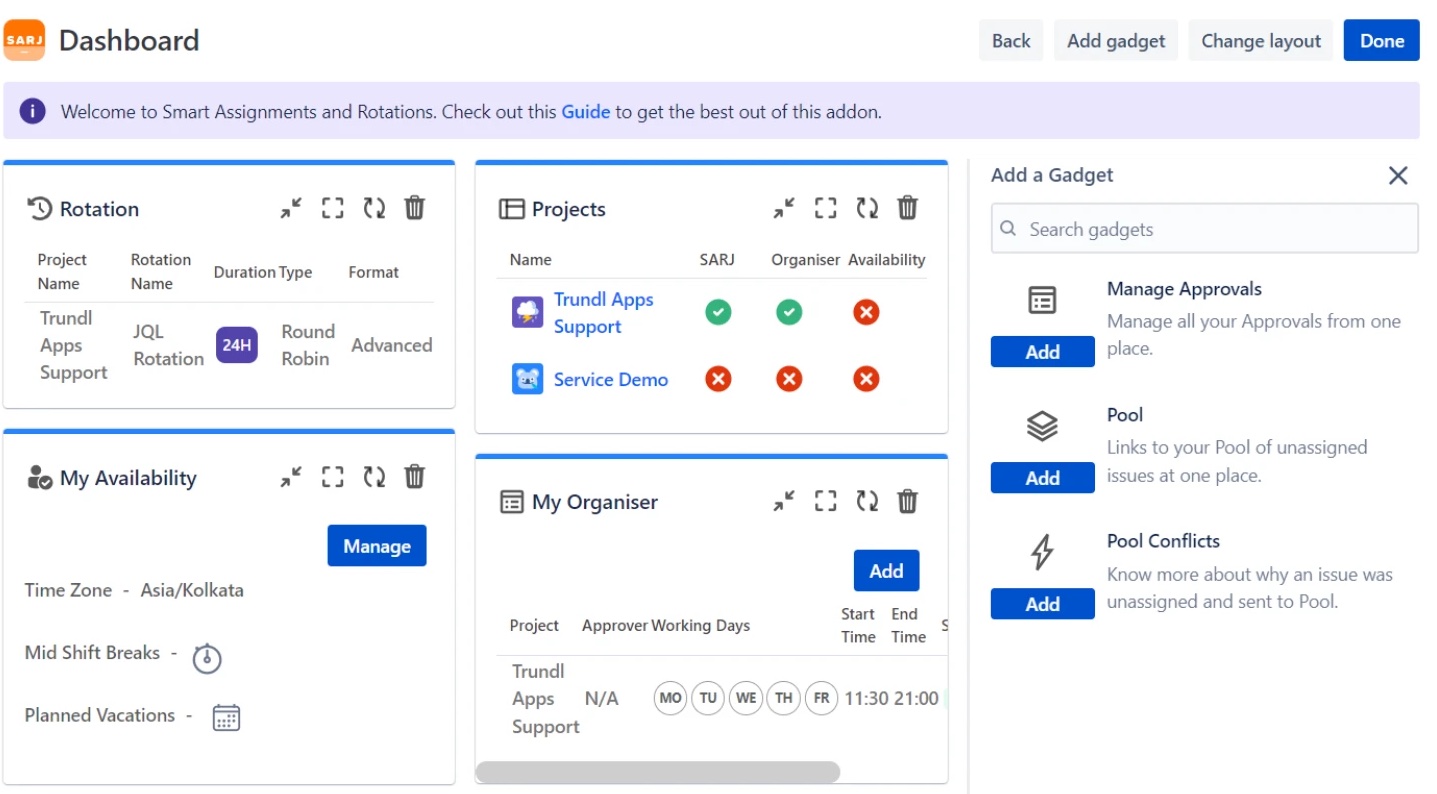The image size is (1437, 794).
Task: Click the Add gadget button
Action: 1116,40
